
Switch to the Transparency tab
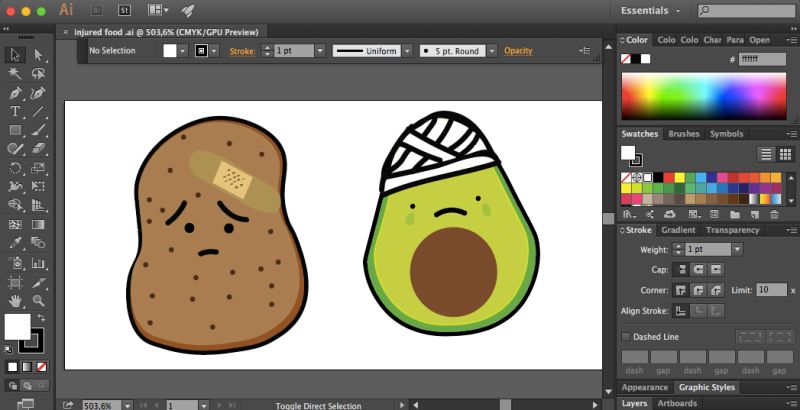733,230
